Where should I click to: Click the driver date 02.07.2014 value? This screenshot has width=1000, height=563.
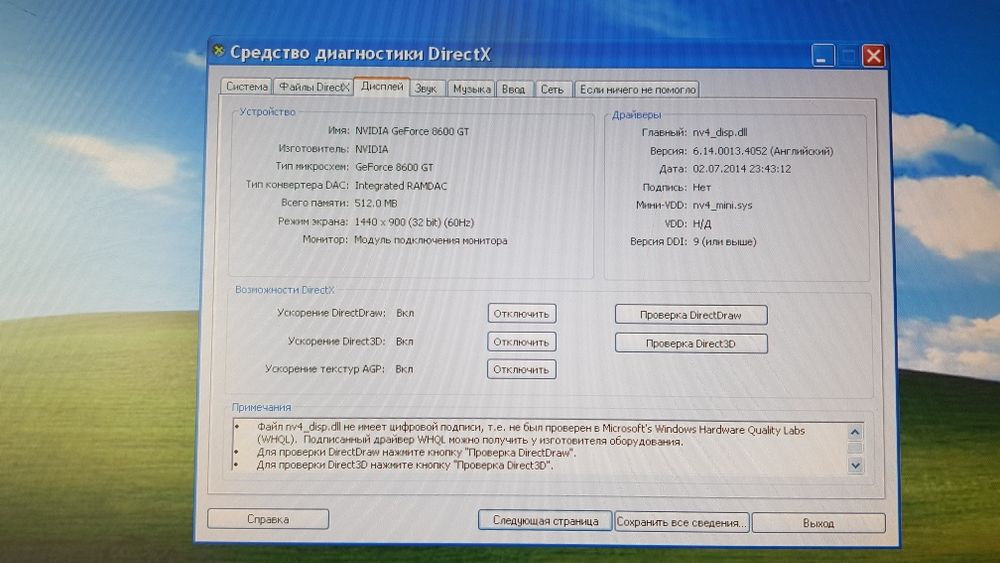(742, 169)
